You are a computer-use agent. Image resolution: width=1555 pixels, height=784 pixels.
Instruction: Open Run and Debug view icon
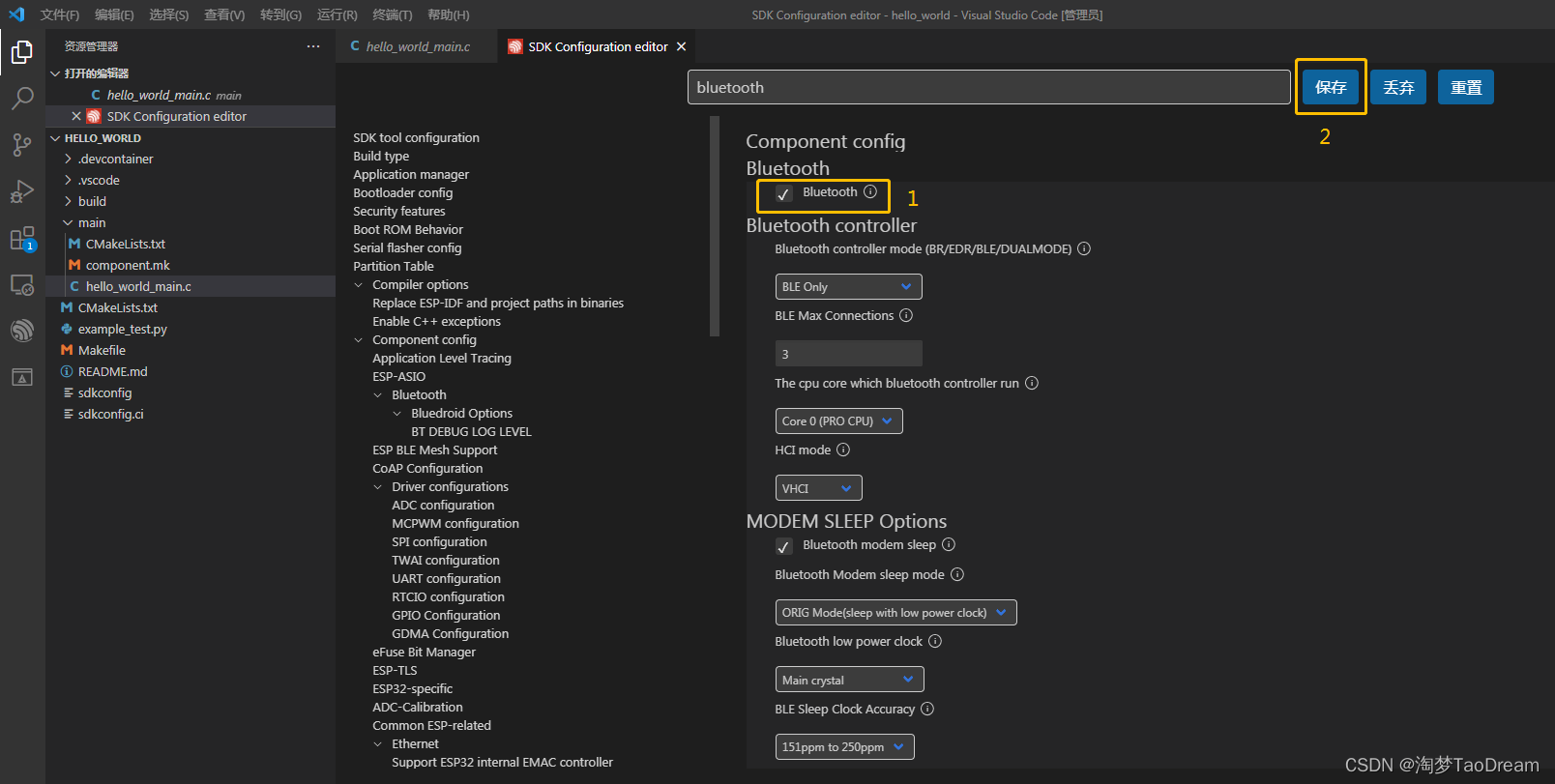pyautogui.click(x=22, y=191)
